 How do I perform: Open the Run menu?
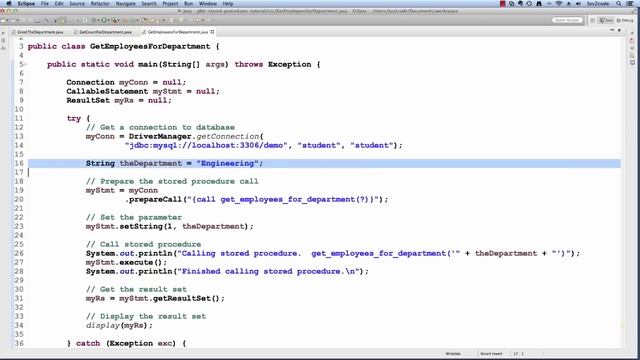tap(188, 4)
